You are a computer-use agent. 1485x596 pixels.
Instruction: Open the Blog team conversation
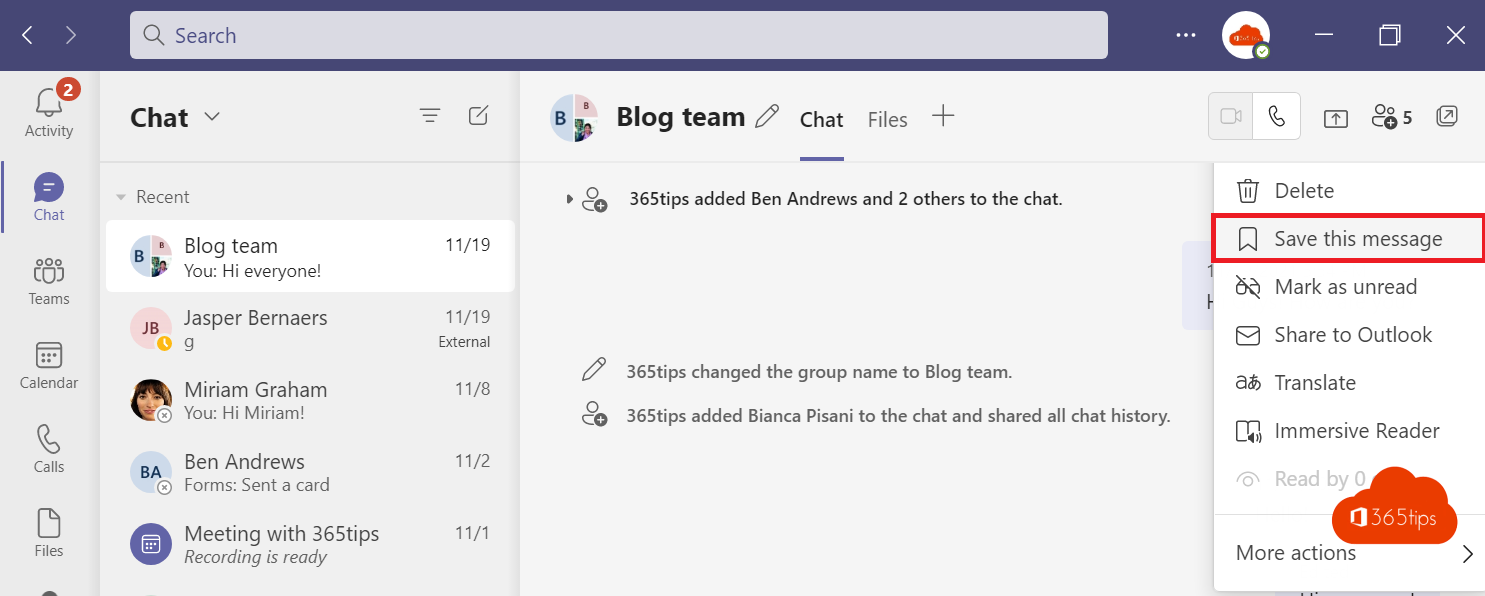310,257
